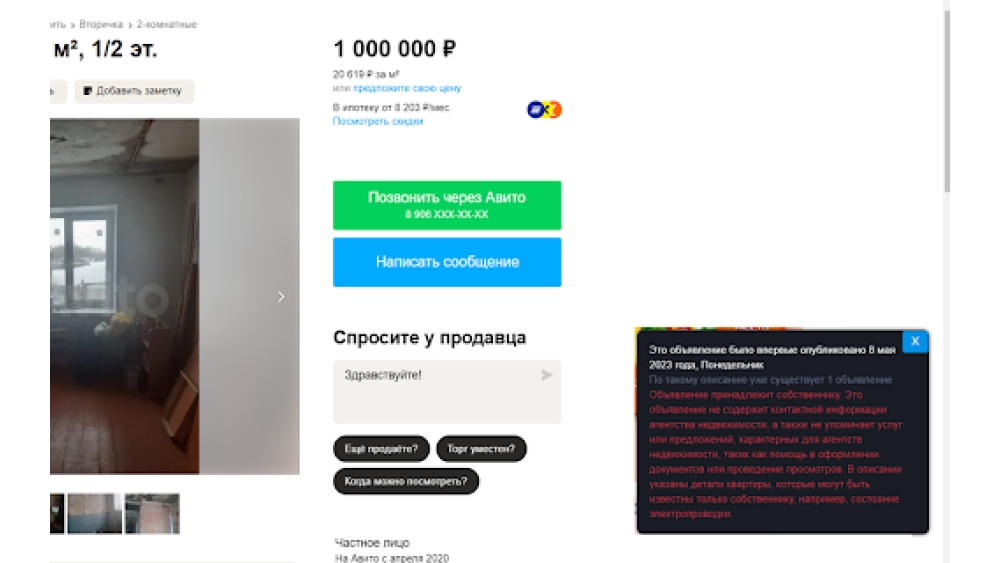Select the third photo thumbnail
Screen dimensions: 1000x563
[x=152, y=513]
